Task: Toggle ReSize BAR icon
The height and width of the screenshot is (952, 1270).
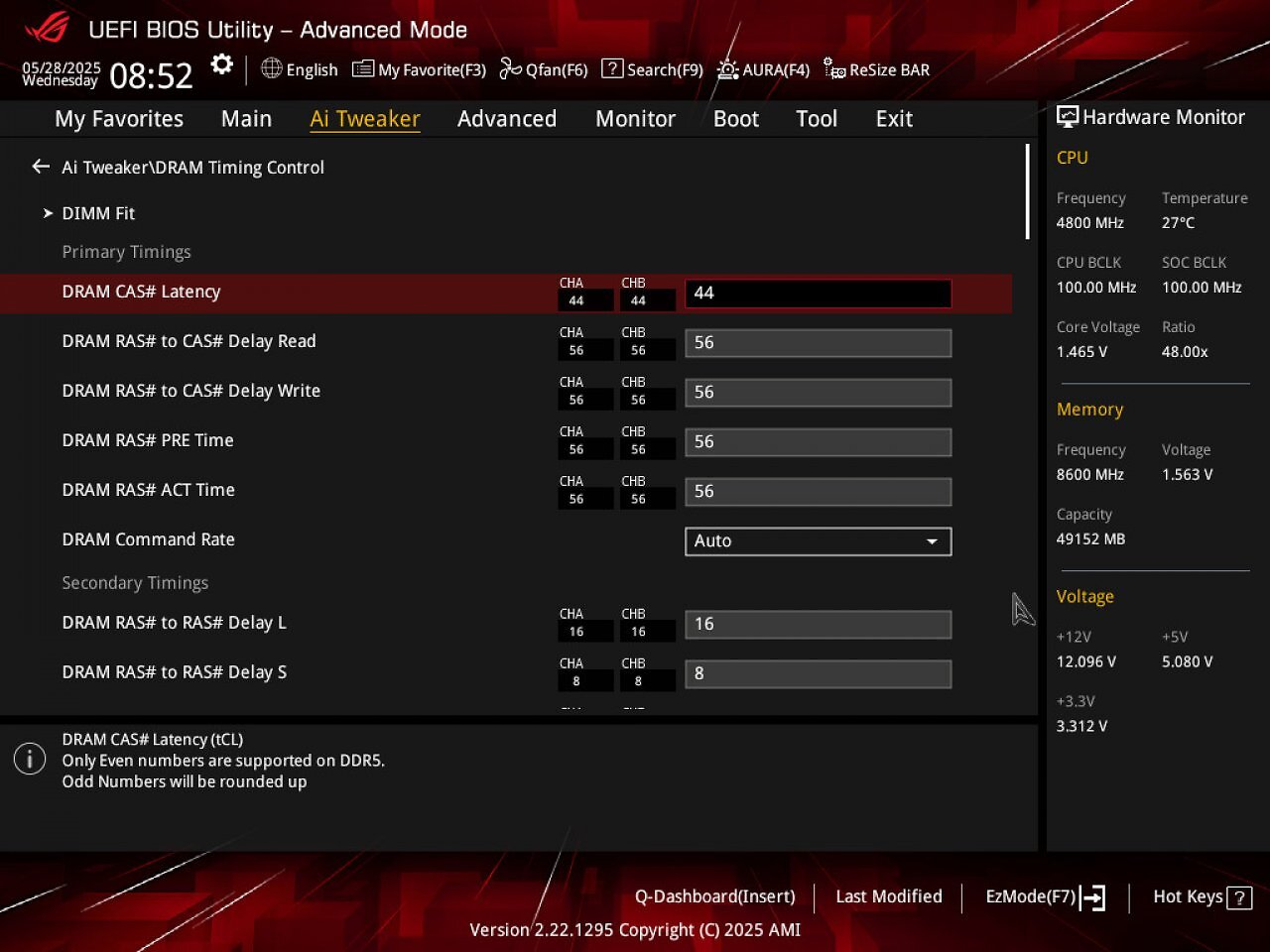Action: click(834, 68)
